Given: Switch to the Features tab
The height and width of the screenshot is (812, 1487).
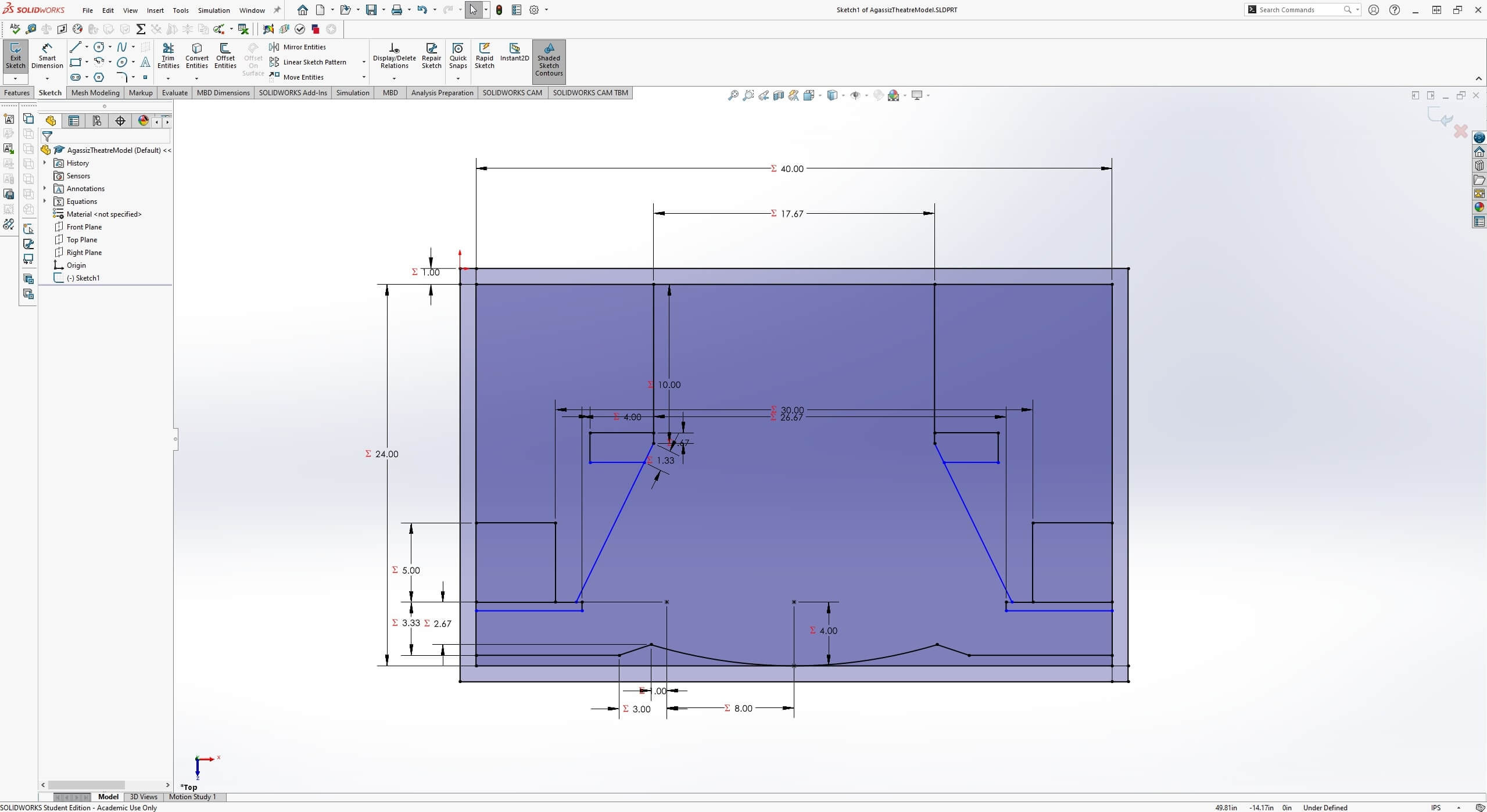Looking at the screenshot, I should point(17,93).
